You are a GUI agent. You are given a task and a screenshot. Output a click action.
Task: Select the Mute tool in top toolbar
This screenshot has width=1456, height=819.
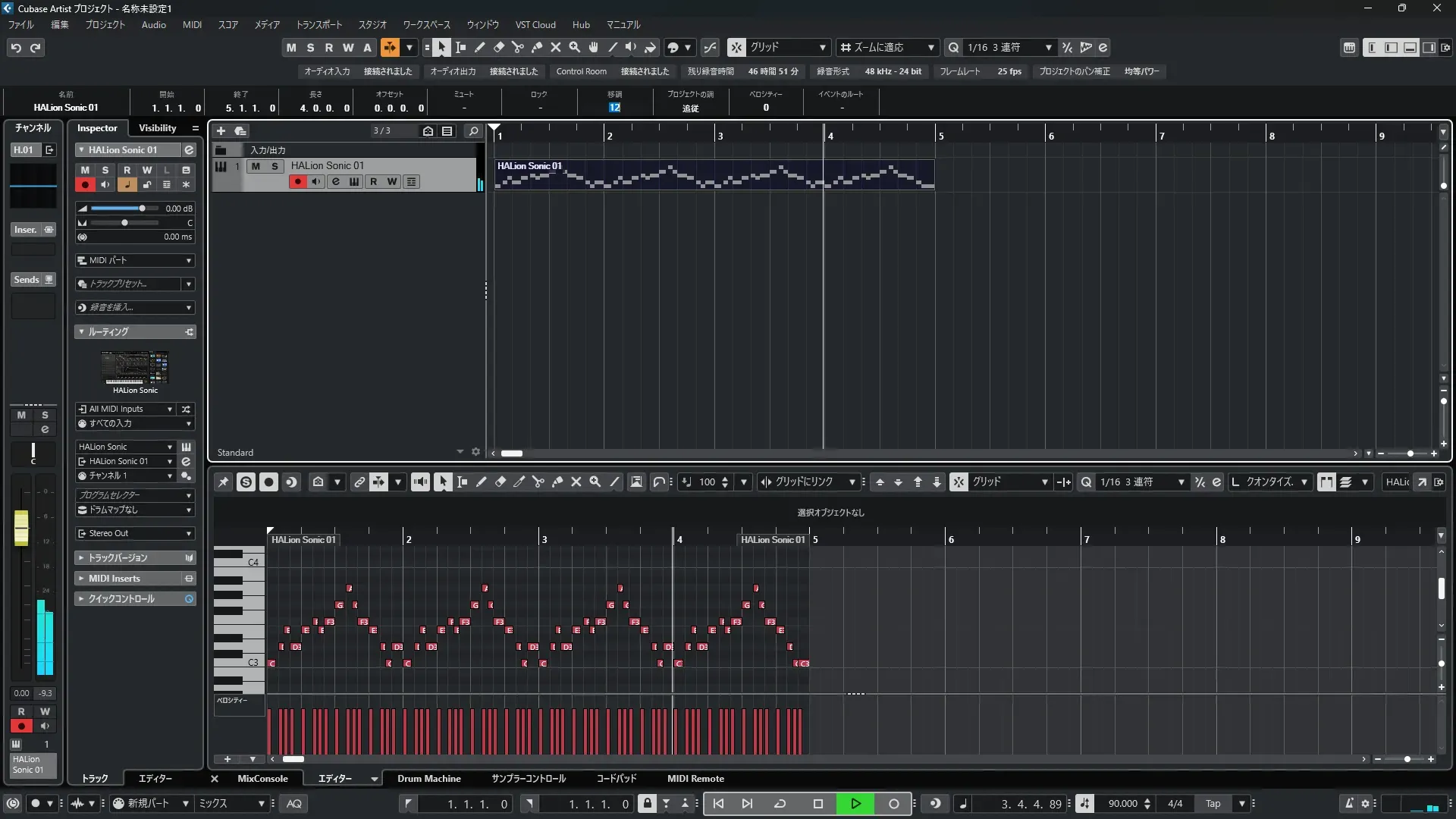coord(556,48)
